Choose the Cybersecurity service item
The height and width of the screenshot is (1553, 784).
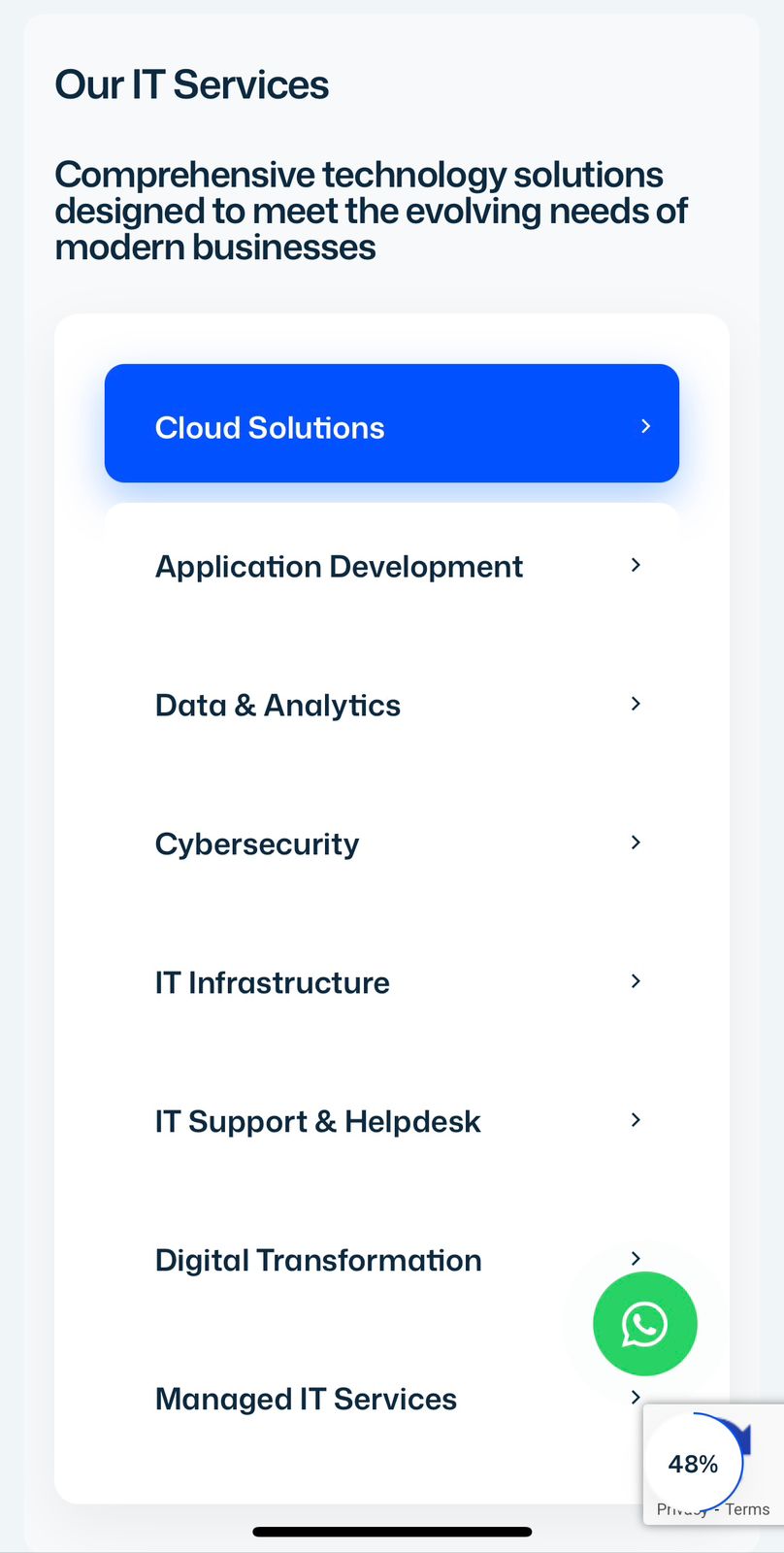[x=257, y=844]
